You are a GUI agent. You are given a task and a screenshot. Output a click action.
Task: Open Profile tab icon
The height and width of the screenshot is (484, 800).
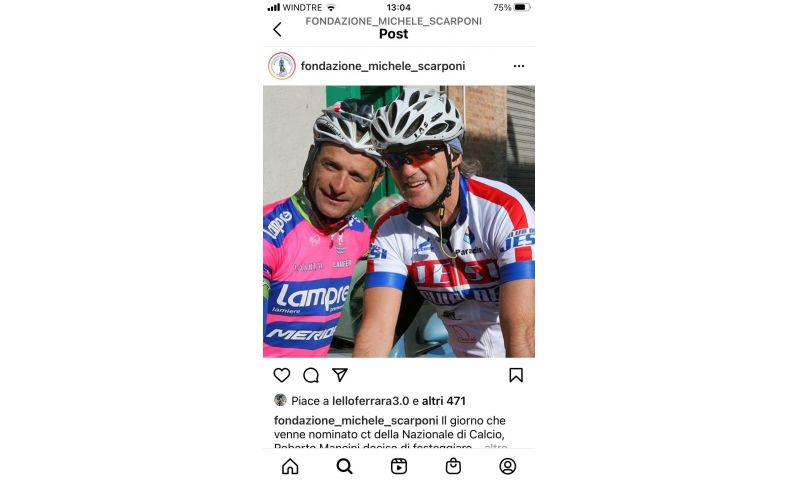point(508,466)
